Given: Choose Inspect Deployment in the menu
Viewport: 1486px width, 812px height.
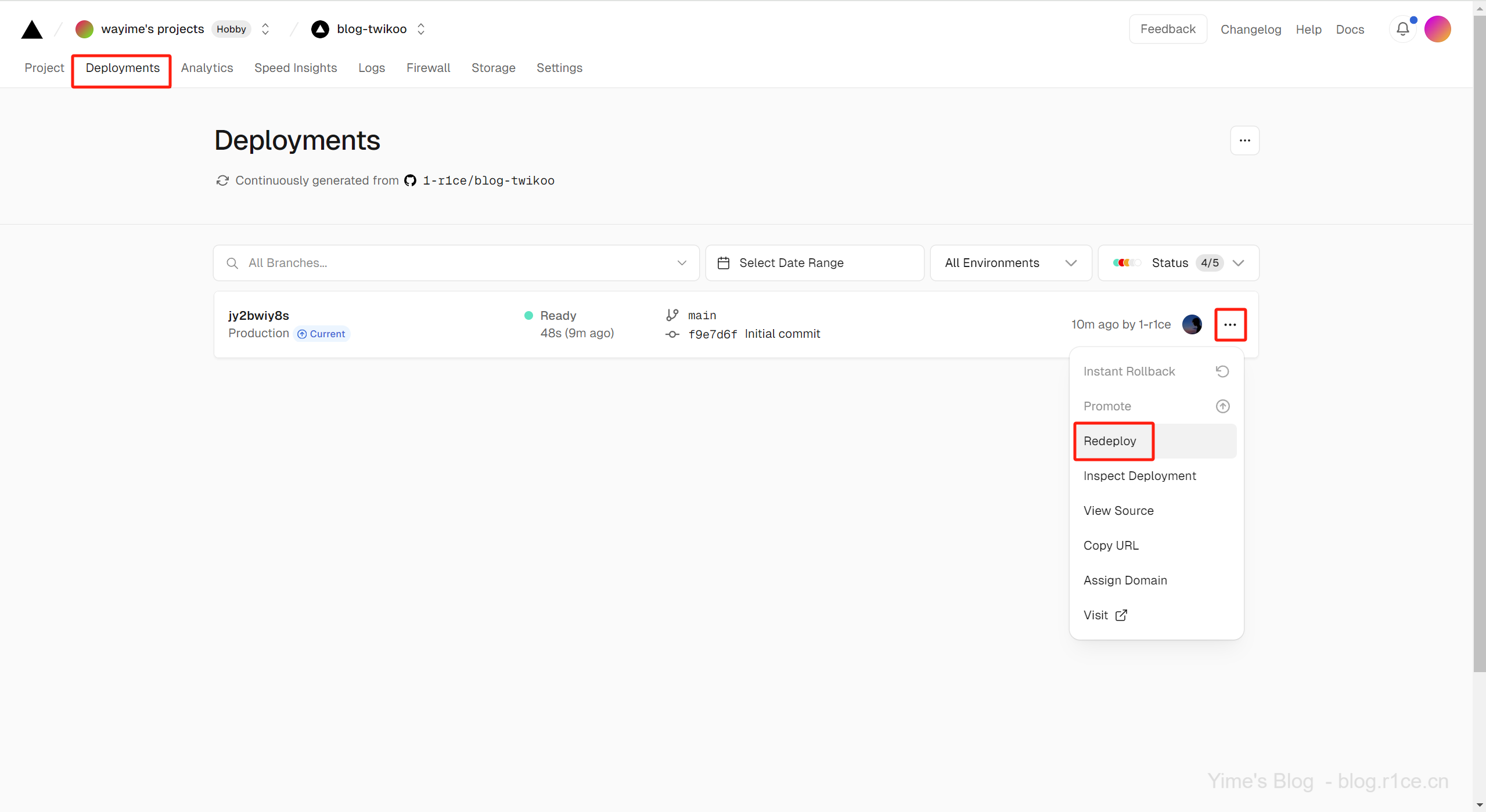Looking at the screenshot, I should [1139, 476].
